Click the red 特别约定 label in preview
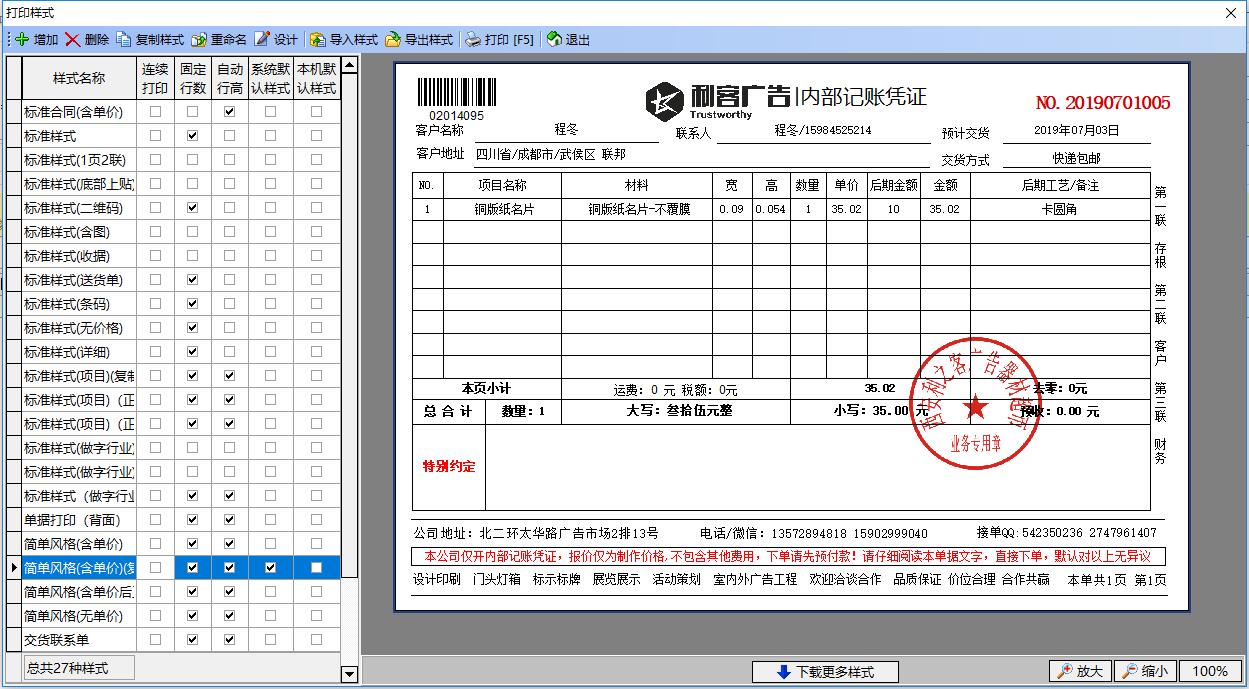Viewport: 1249px width, 689px height. pos(449,467)
